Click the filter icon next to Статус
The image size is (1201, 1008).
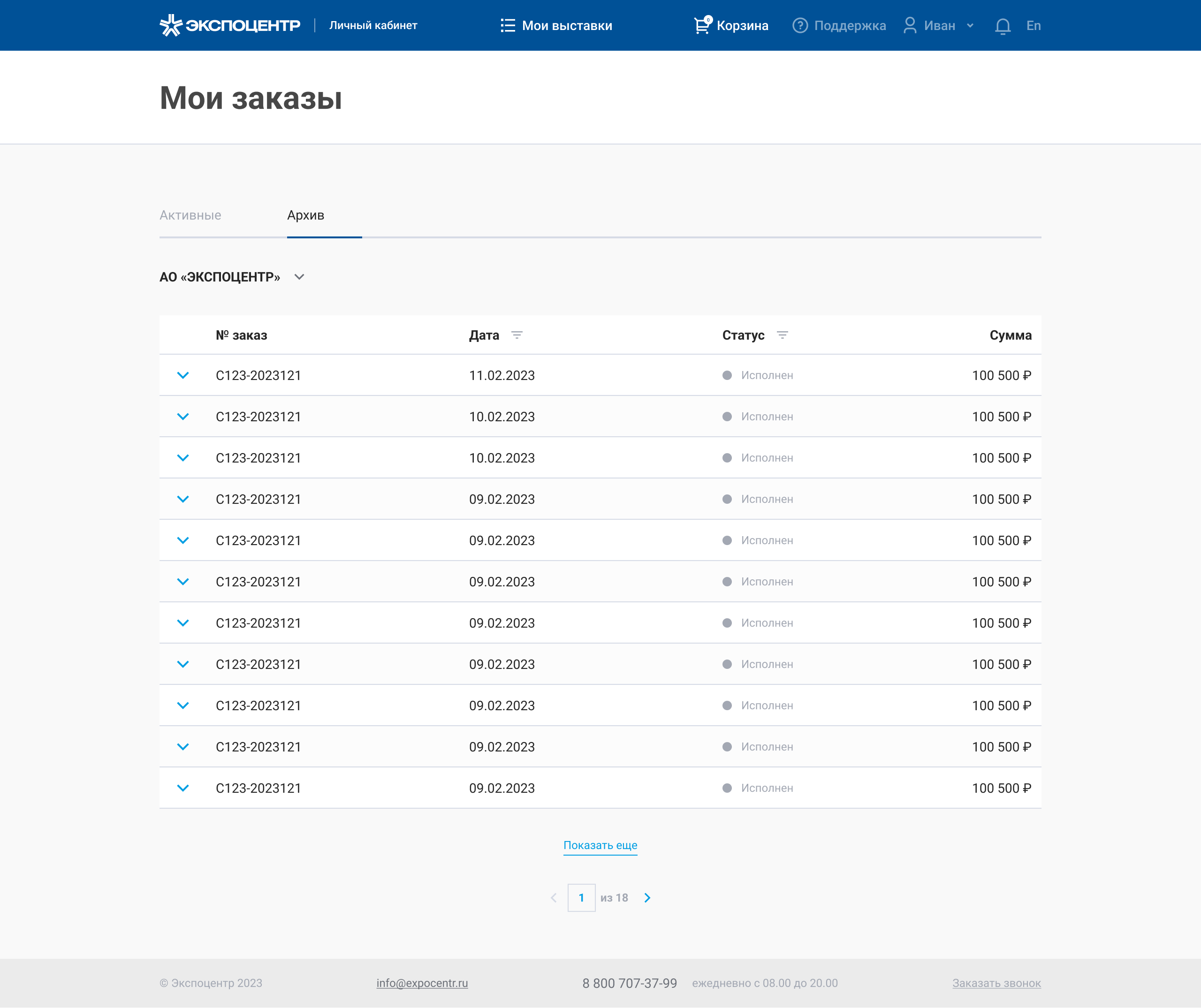783,335
